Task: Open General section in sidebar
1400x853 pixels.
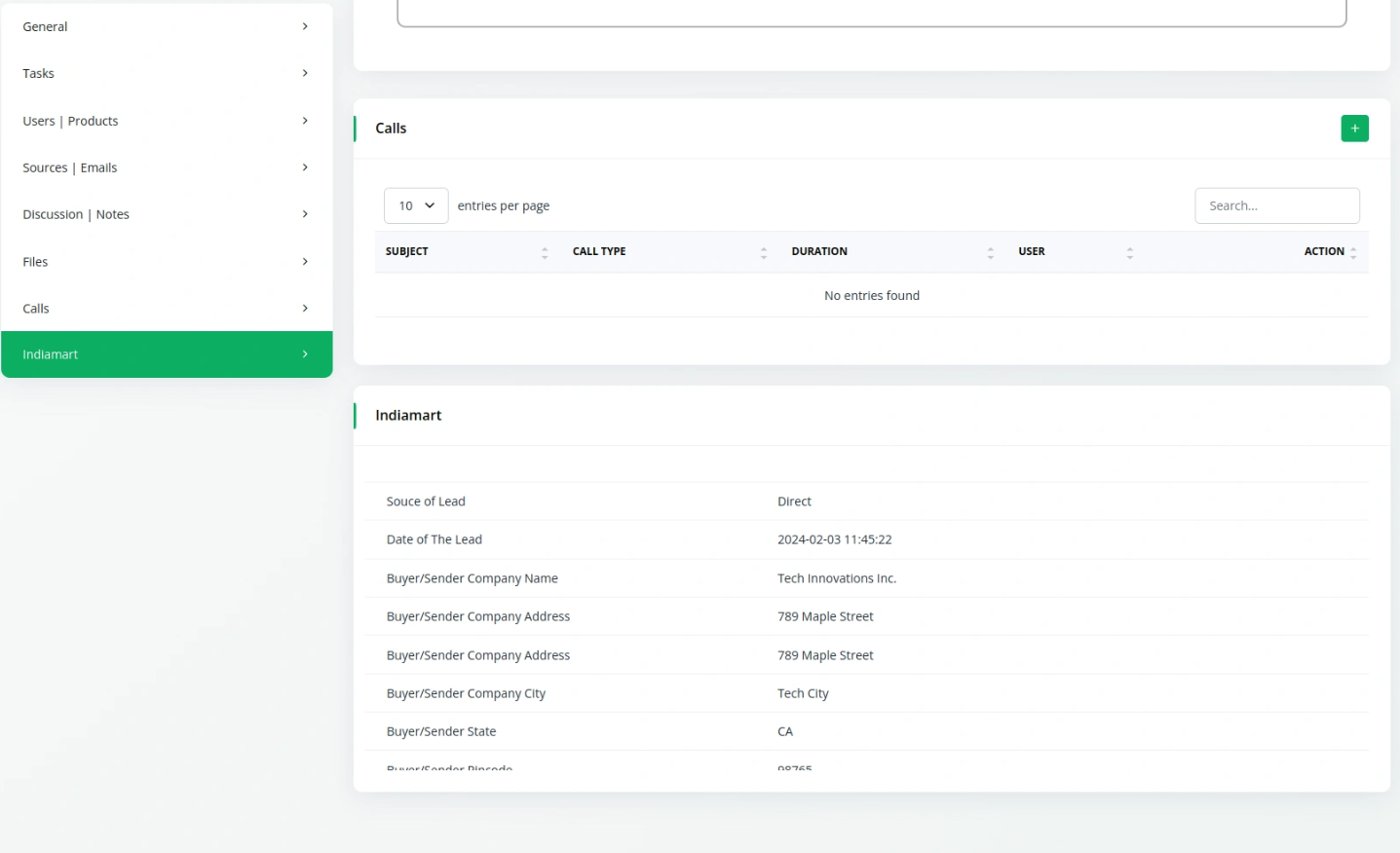Action: (x=167, y=26)
